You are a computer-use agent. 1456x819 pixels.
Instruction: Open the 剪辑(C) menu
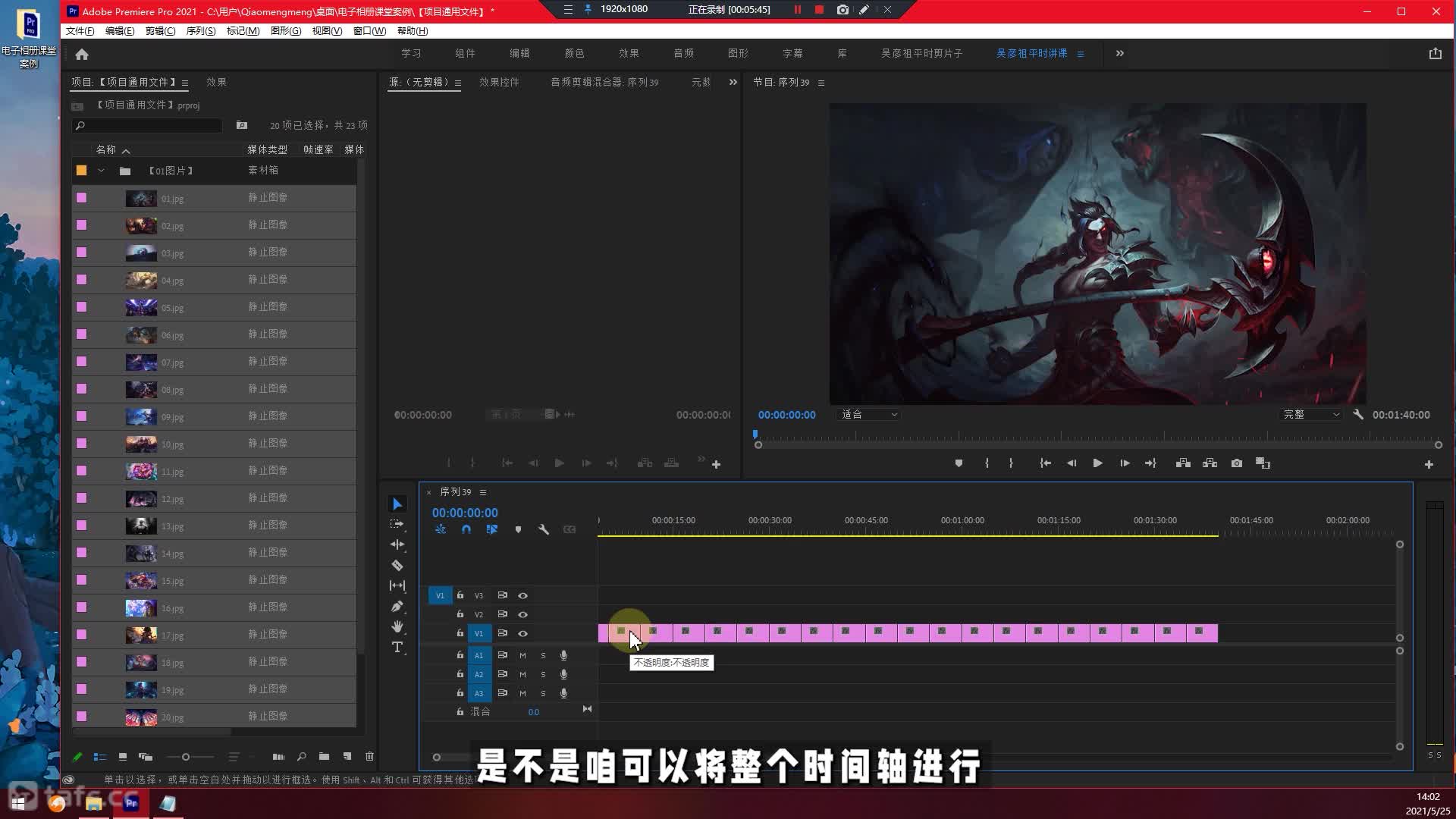[160, 31]
